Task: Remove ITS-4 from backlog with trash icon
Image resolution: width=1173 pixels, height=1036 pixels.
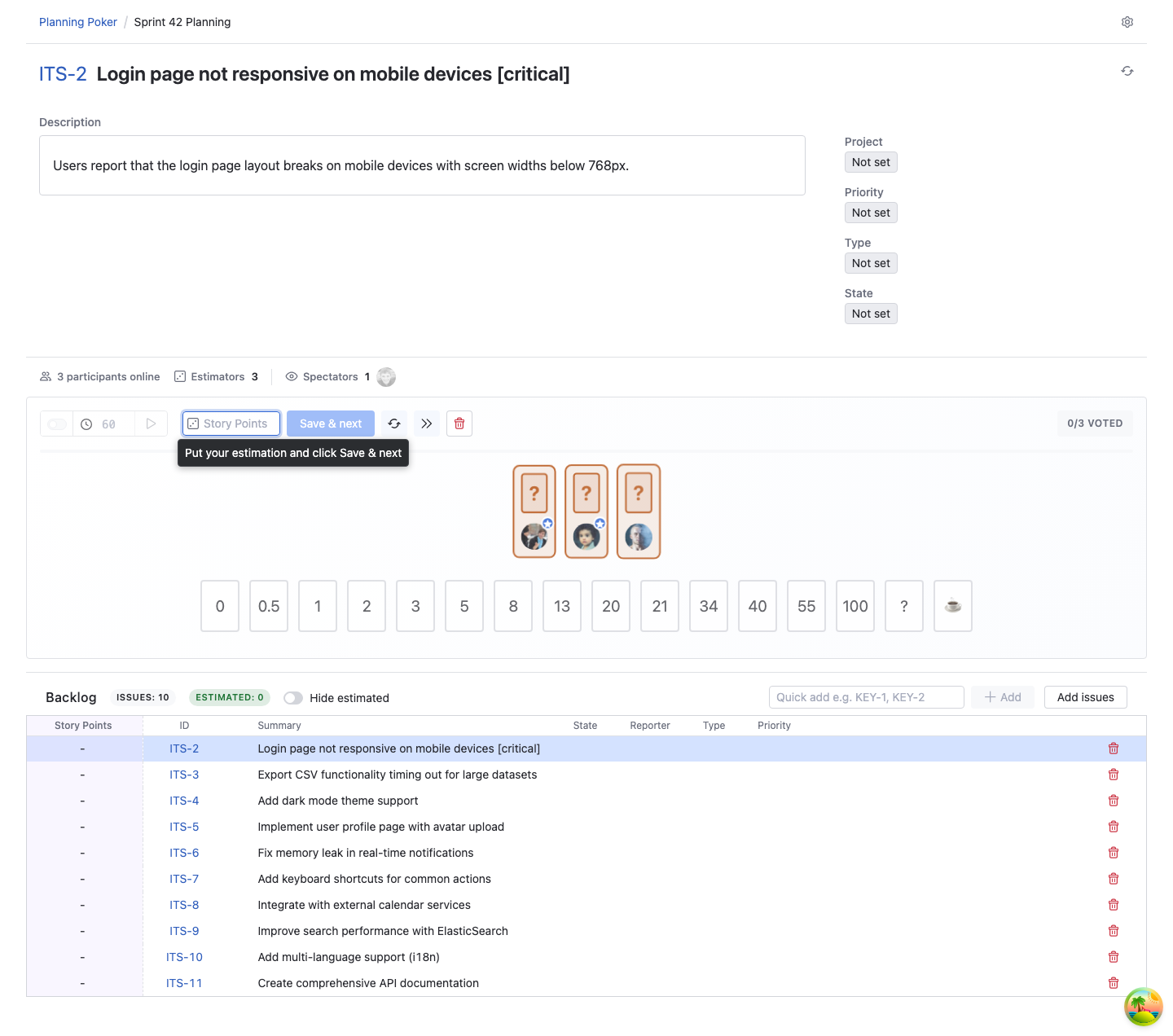Action: click(1114, 801)
